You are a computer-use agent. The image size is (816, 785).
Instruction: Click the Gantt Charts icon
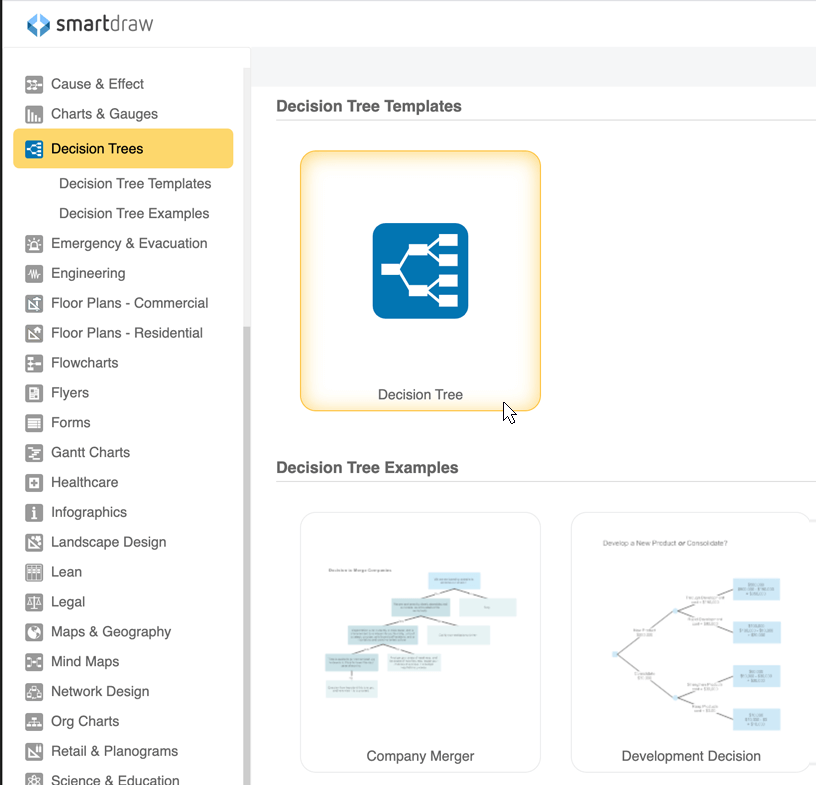click(x=34, y=453)
